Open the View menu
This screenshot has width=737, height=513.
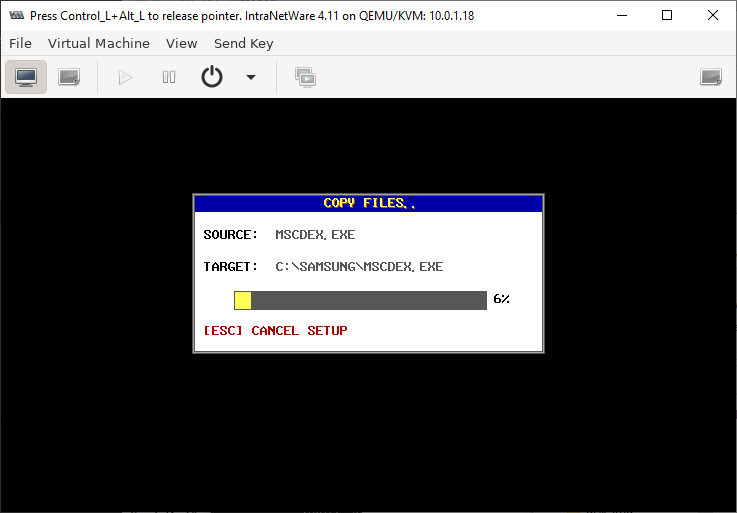pyautogui.click(x=181, y=43)
